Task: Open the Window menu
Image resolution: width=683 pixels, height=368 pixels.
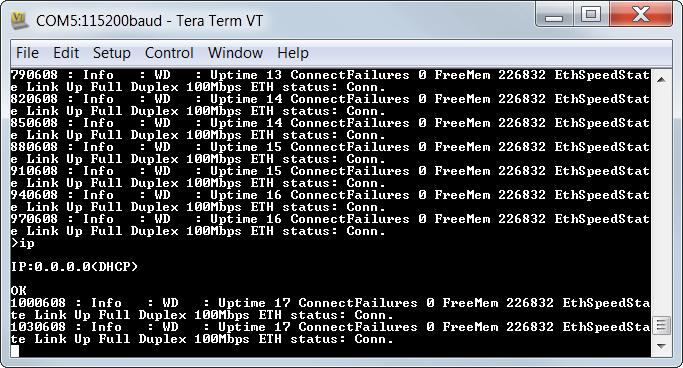Action: point(235,53)
